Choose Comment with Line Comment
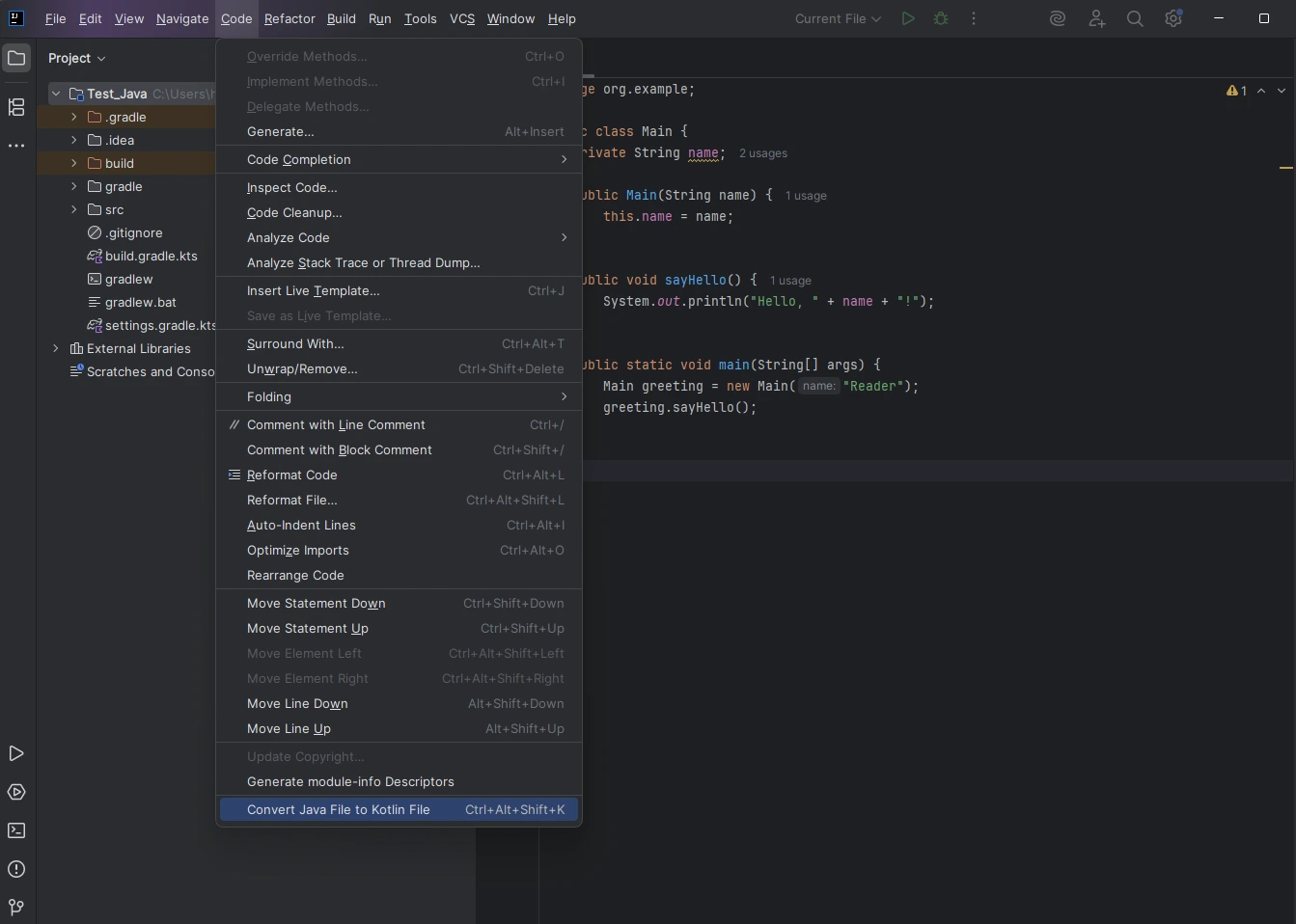Image resolution: width=1296 pixels, height=924 pixels. 399,424
